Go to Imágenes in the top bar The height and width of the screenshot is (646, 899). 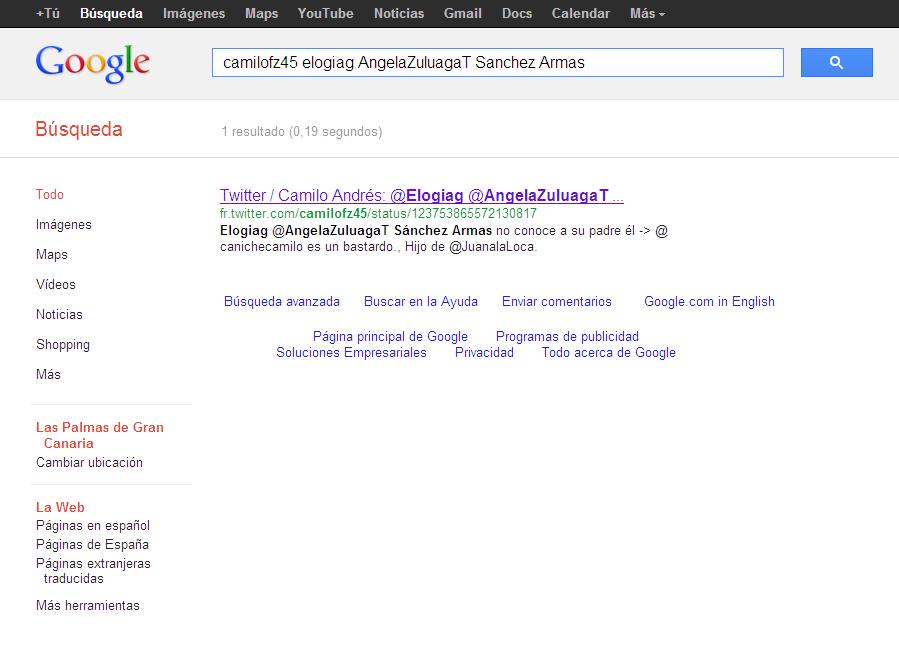(194, 13)
